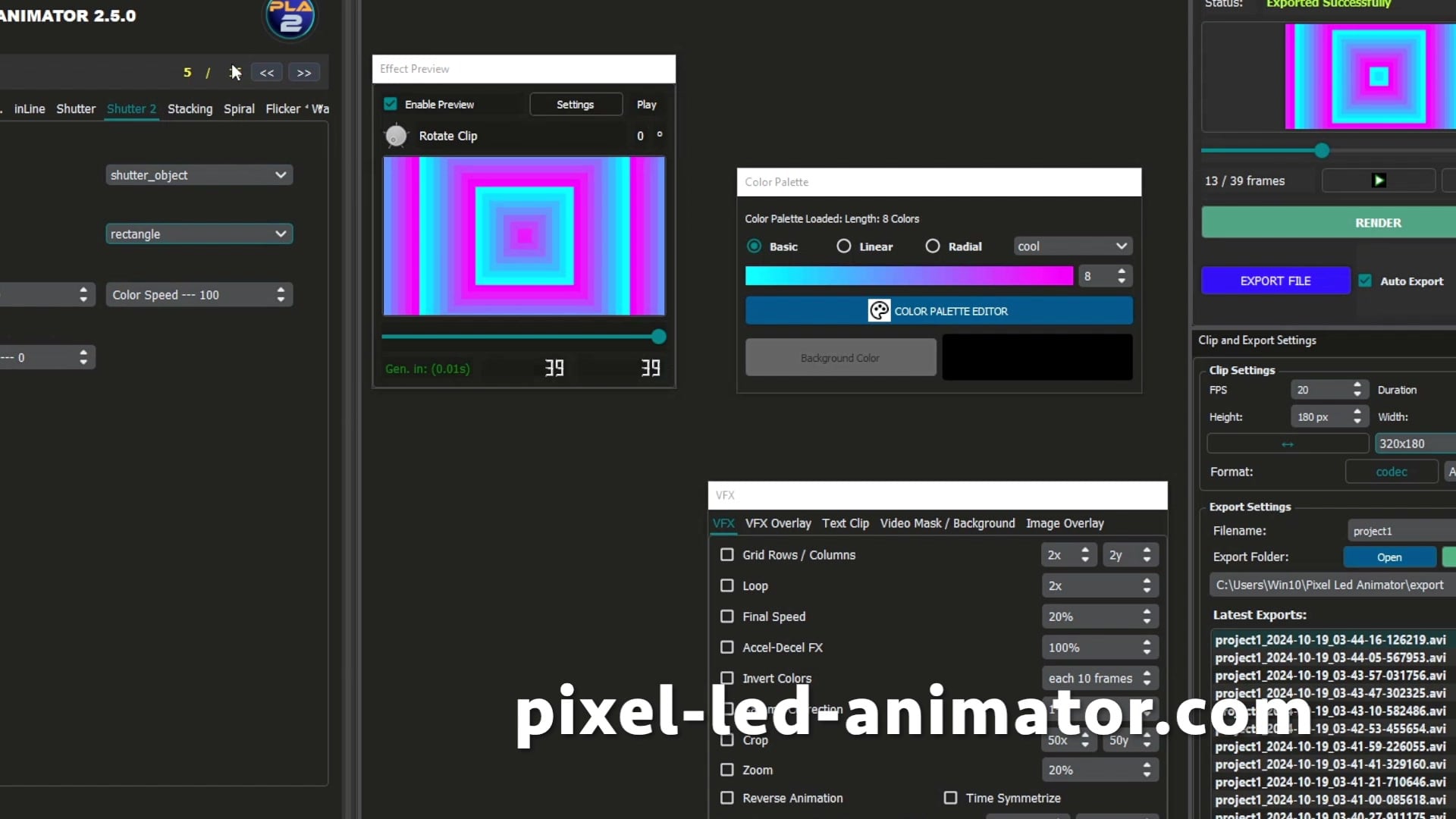The image size is (1456, 819).
Task: Open the Accel-Decel FX 100% selector
Action: click(1100, 648)
